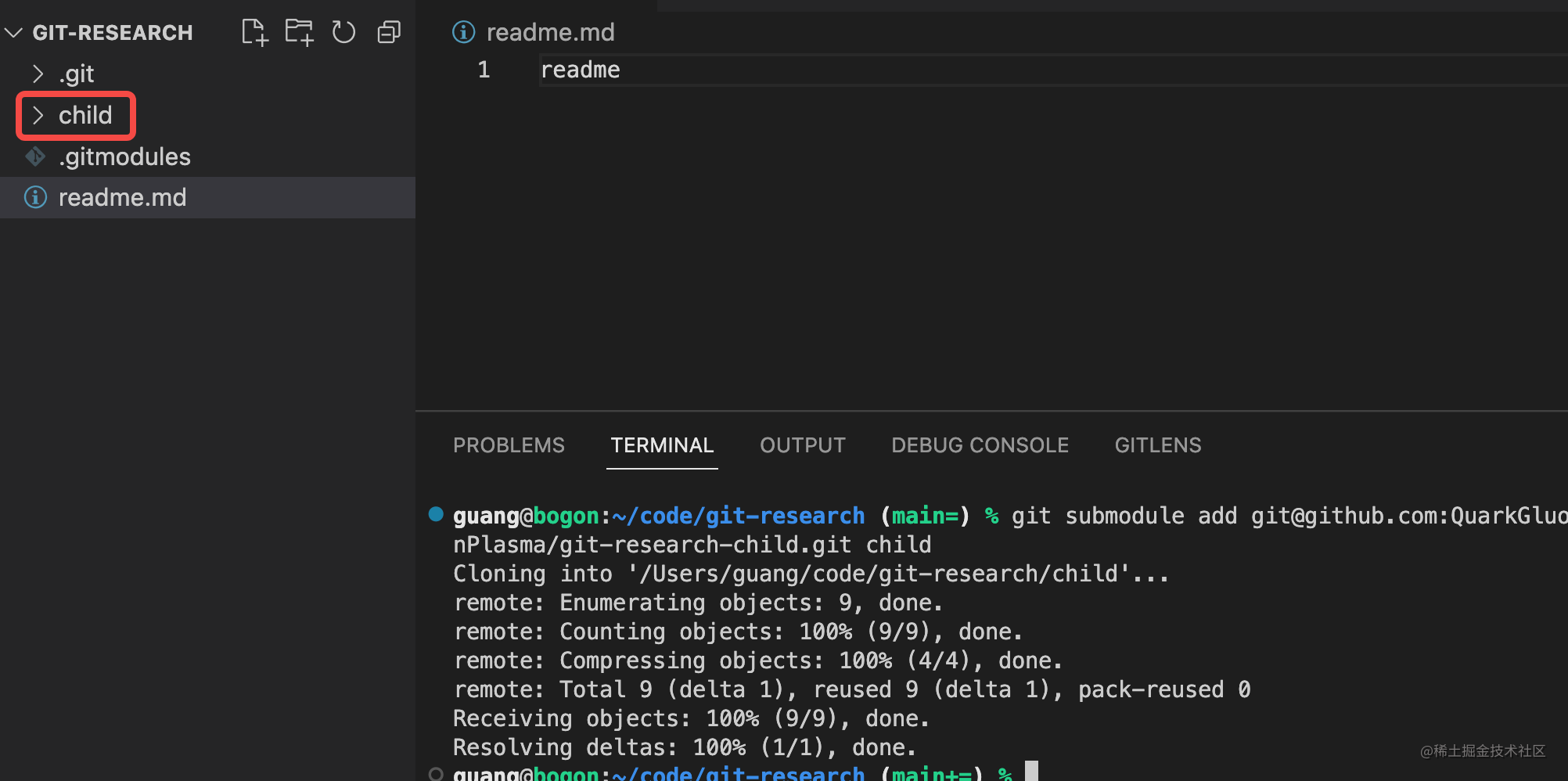Select readme.md in the Explorer
The height and width of the screenshot is (781, 1568).
pos(123,197)
